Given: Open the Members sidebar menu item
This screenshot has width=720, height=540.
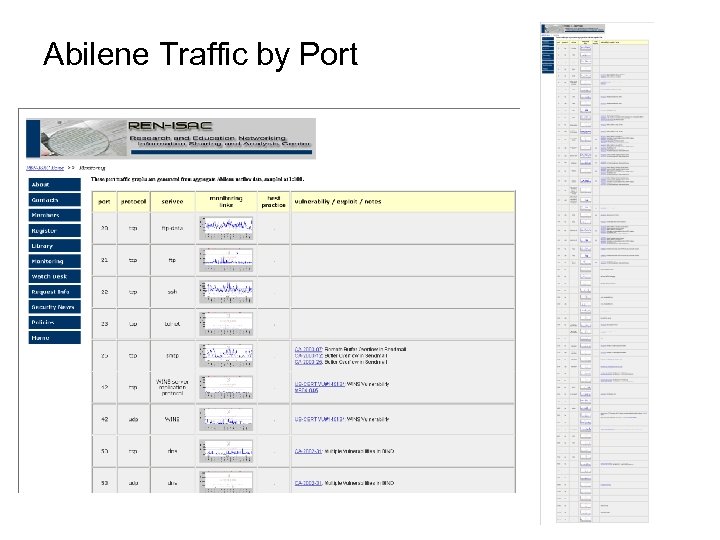Looking at the screenshot, I should [x=54, y=215].
